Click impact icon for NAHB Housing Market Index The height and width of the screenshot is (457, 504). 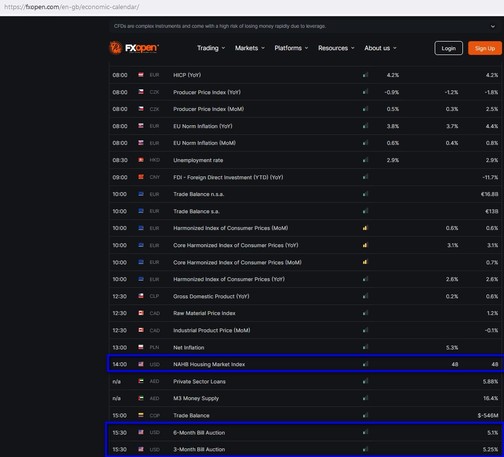(365, 364)
